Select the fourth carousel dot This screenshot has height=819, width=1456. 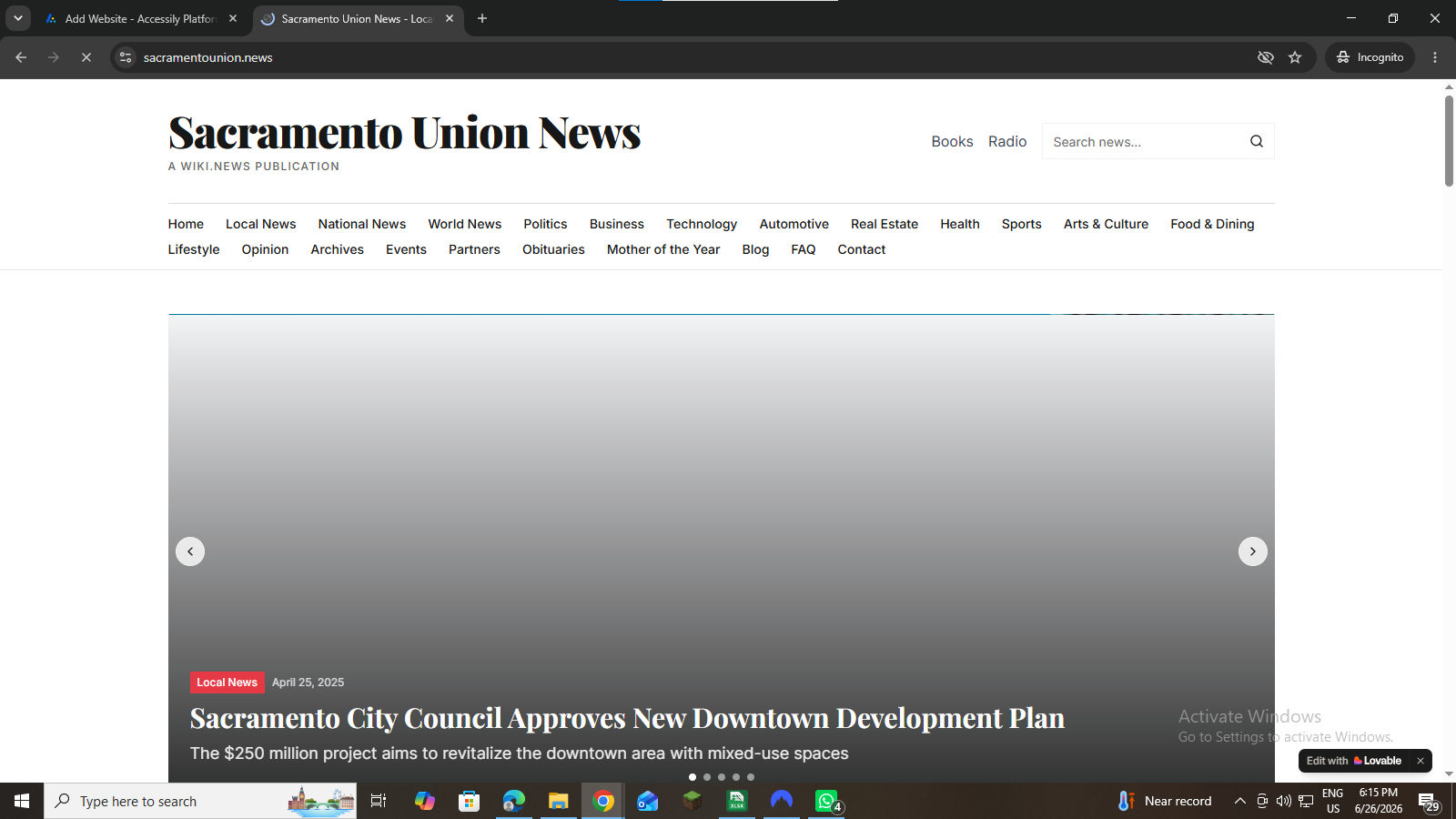click(x=736, y=777)
